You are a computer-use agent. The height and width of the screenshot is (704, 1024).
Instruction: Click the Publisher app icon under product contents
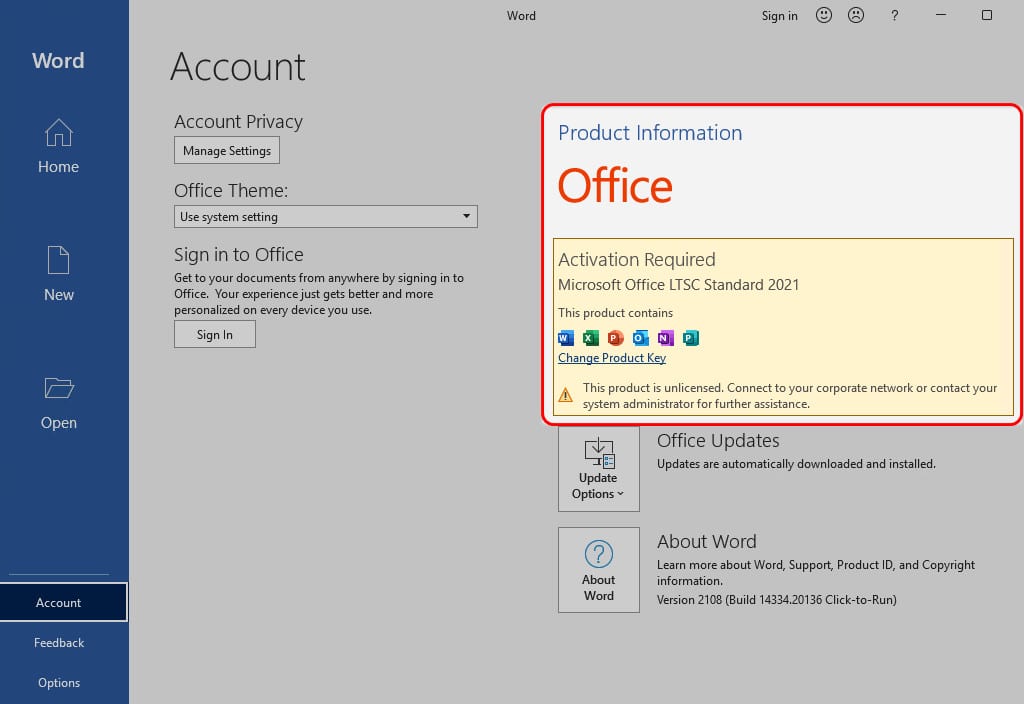(x=690, y=338)
